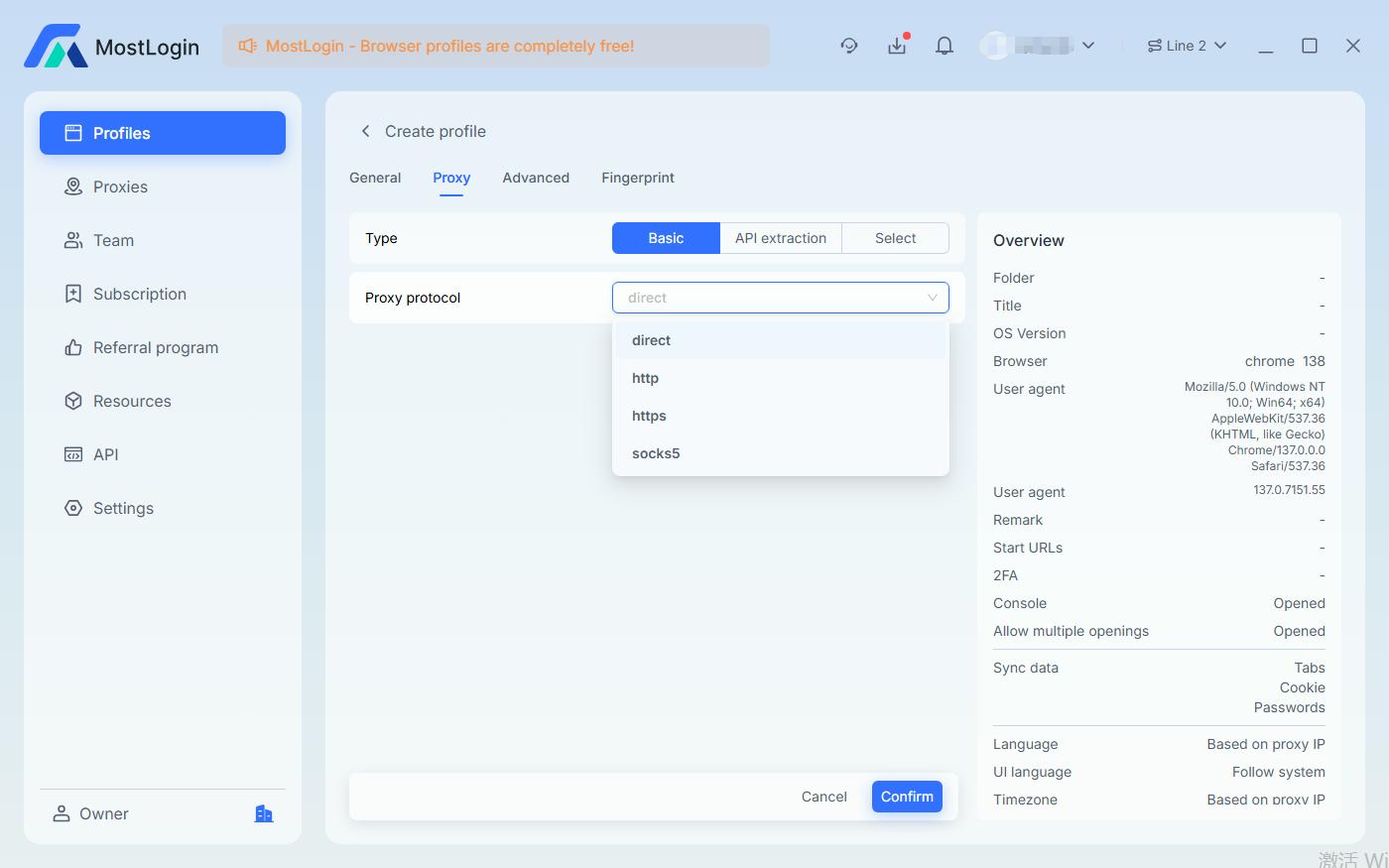Open the Line 2 dropdown chevron
The width and height of the screenshot is (1389, 868).
(1220, 46)
